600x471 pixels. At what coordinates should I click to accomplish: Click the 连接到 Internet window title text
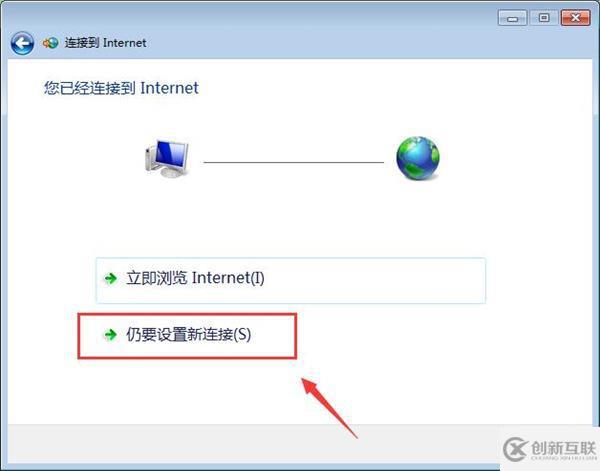[105, 43]
